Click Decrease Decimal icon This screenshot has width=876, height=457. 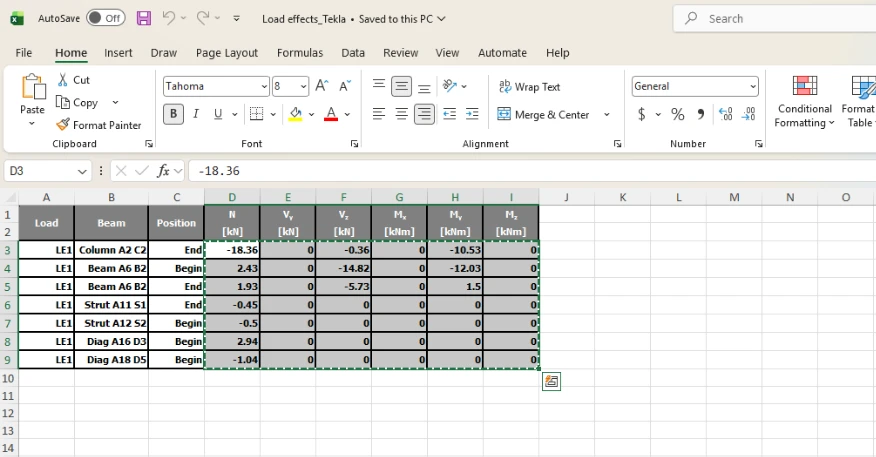(749, 115)
